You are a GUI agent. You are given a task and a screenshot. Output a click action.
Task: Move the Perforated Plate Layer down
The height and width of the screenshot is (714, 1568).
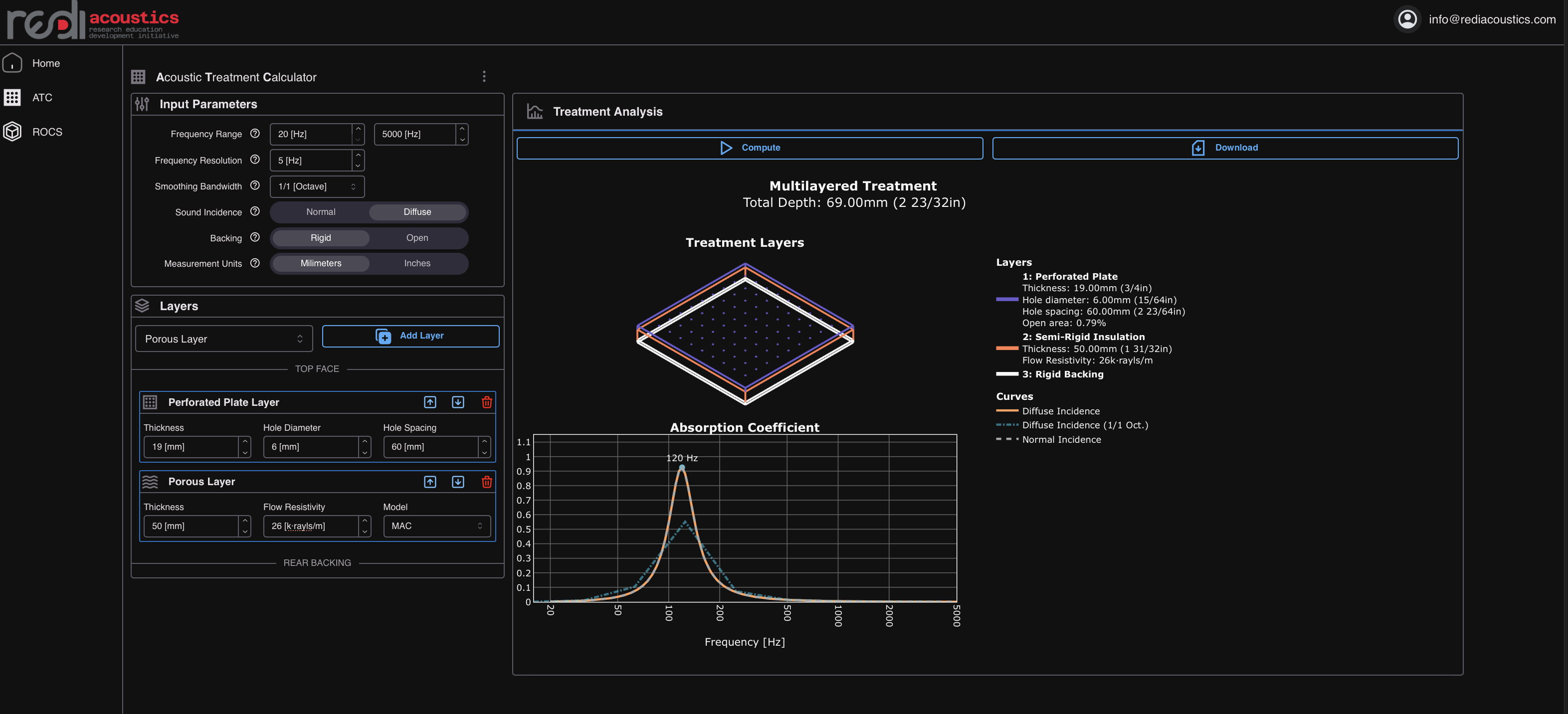pyautogui.click(x=458, y=402)
